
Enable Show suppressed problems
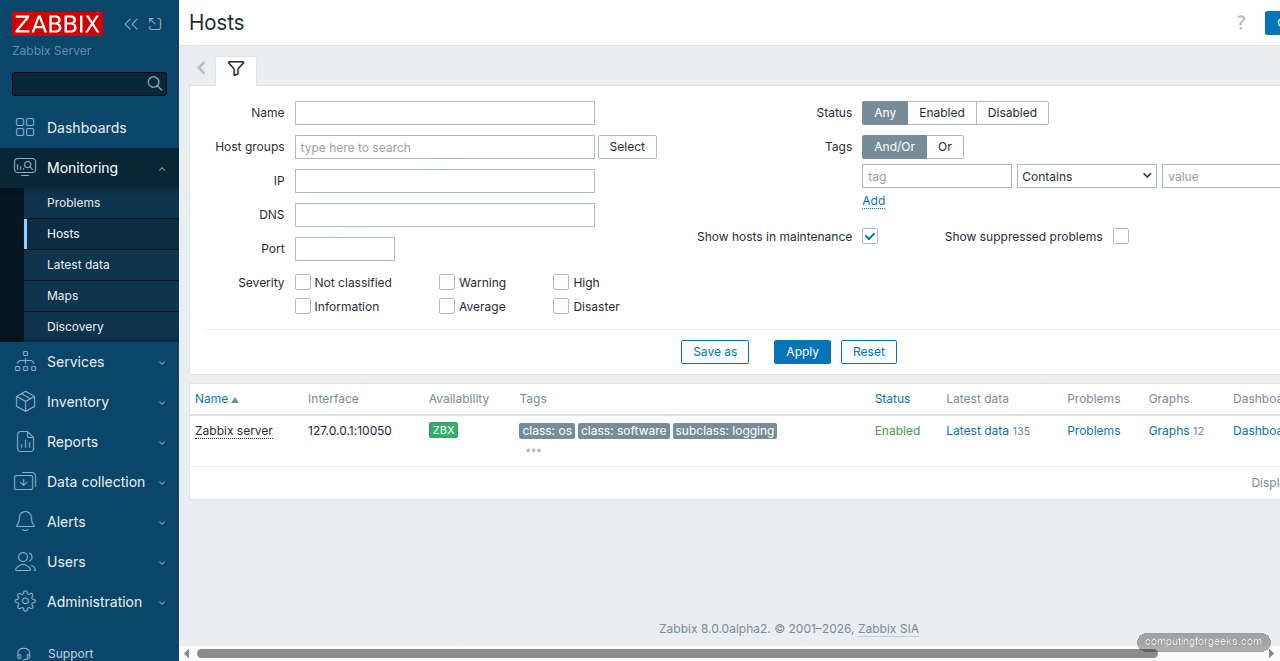pos(1121,236)
